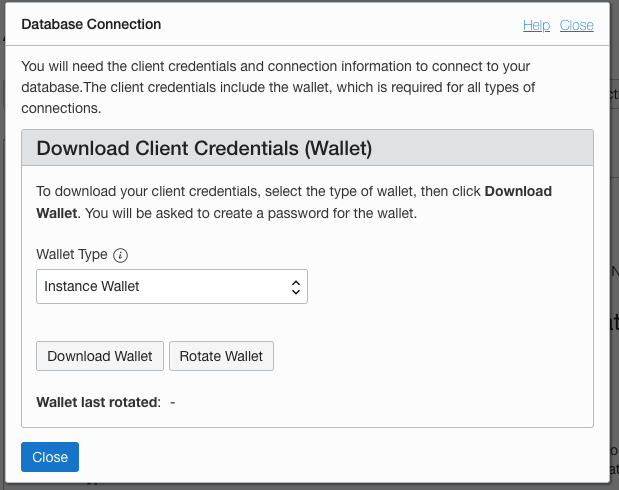
Task: Click the Rotate Wallet button
Action: coord(221,356)
